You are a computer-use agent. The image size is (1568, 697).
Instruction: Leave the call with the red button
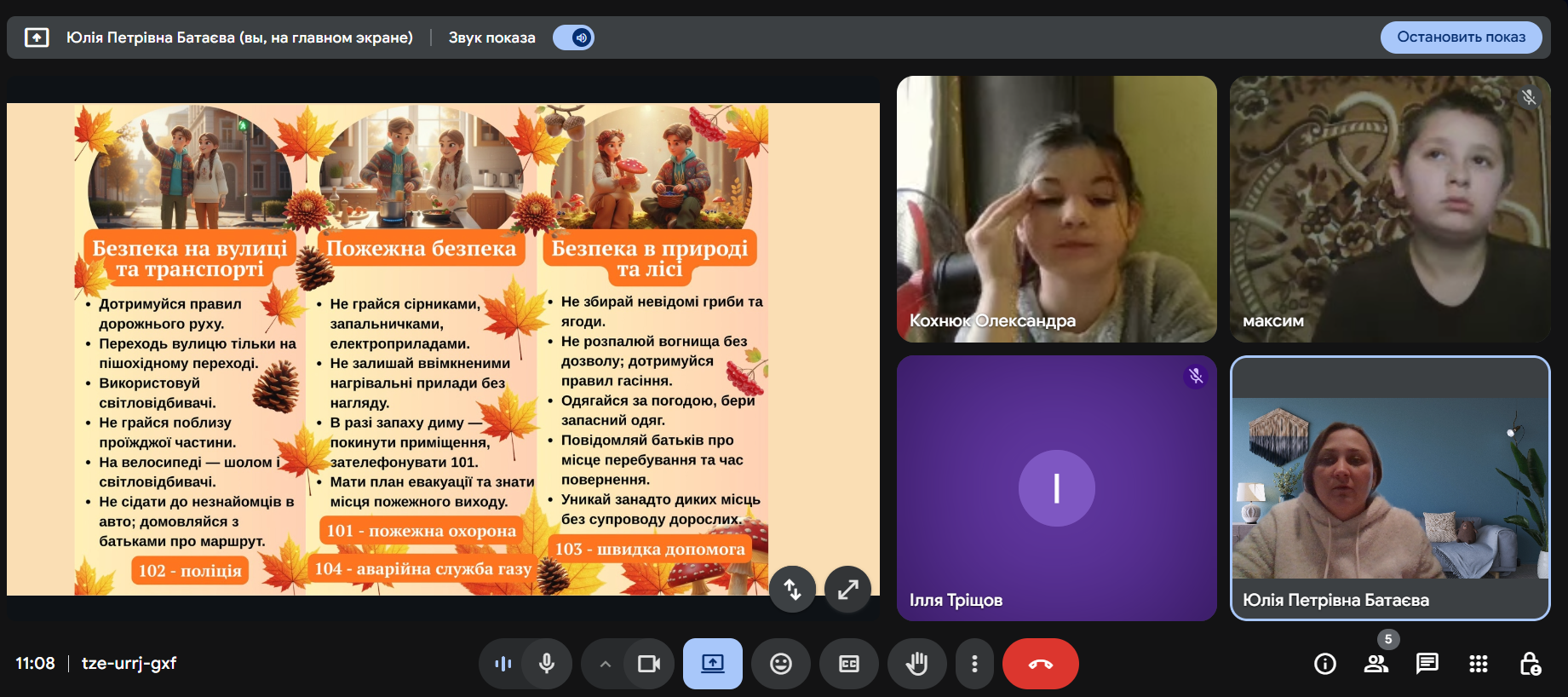click(x=1040, y=664)
